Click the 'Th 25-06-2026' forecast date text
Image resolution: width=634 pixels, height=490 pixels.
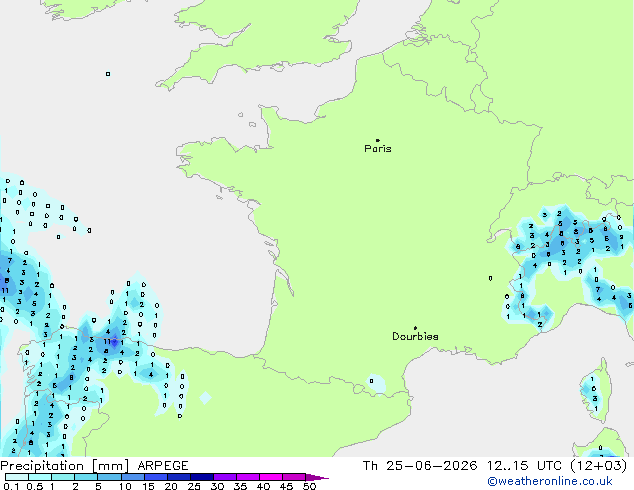[x=420, y=466]
